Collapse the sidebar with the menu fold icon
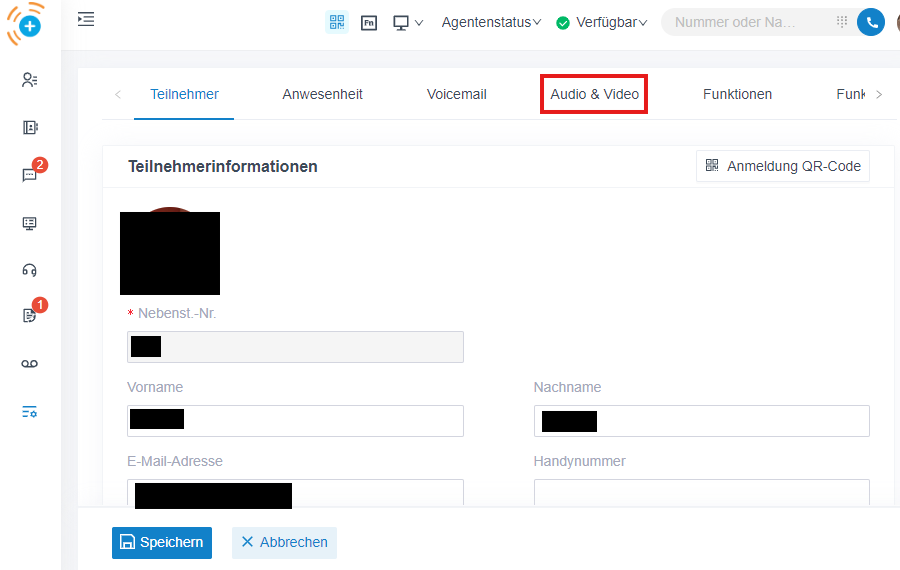The width and height of the screenshot is (900, 570). (86, 19)
